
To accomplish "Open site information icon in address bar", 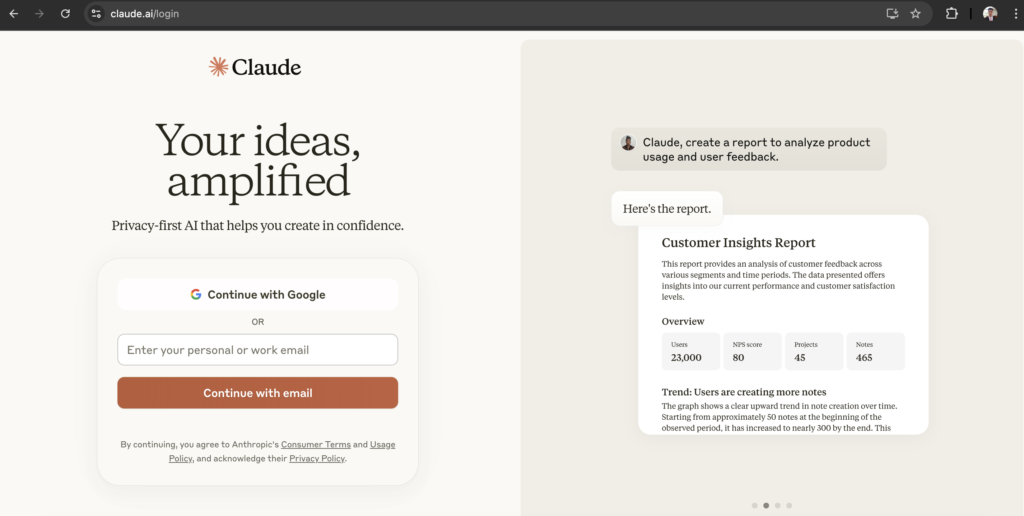I will click(96, 13).
